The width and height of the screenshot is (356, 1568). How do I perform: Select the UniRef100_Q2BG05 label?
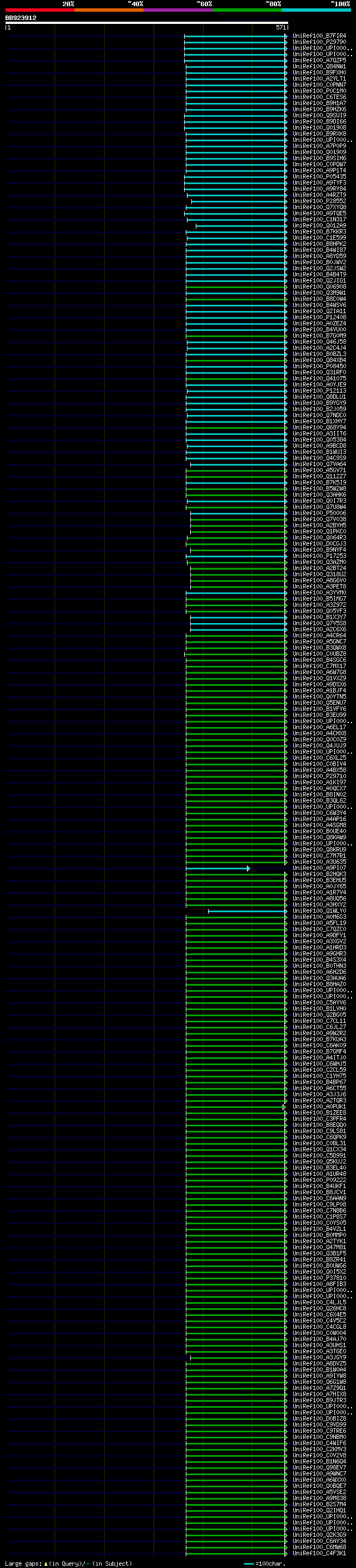(x=319, y=1015)
